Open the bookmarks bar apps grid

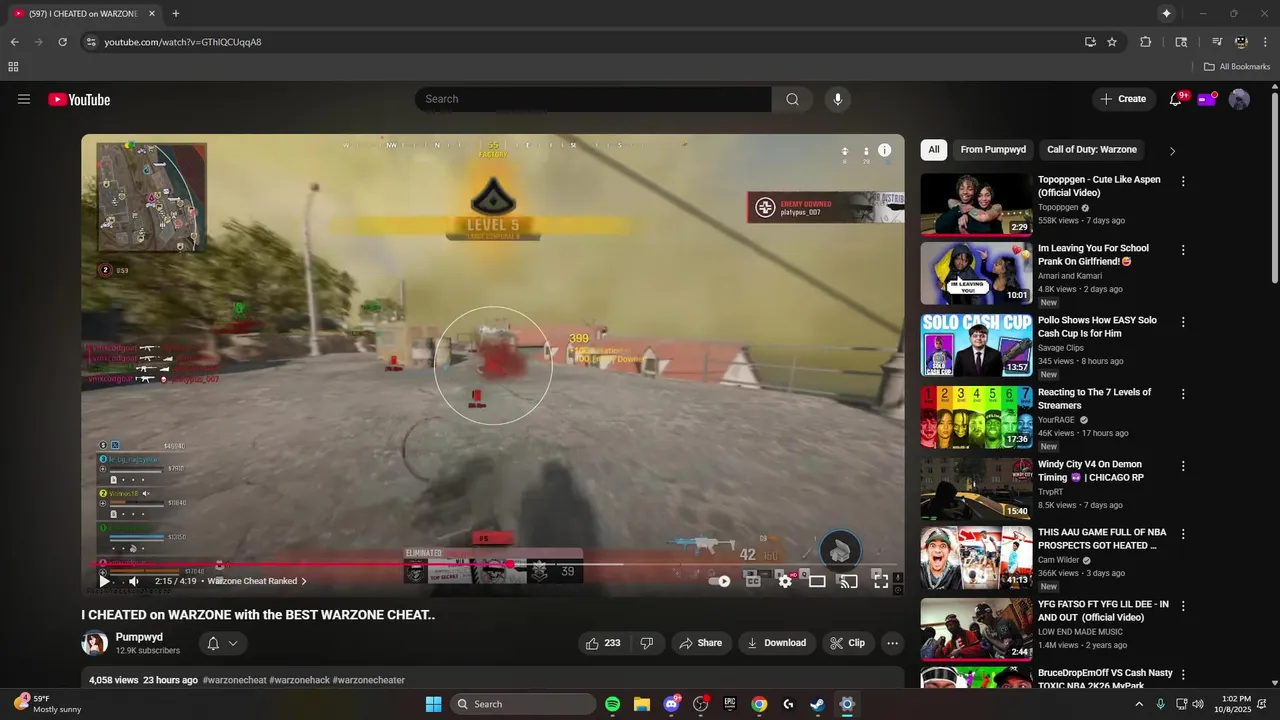point(13,67)
